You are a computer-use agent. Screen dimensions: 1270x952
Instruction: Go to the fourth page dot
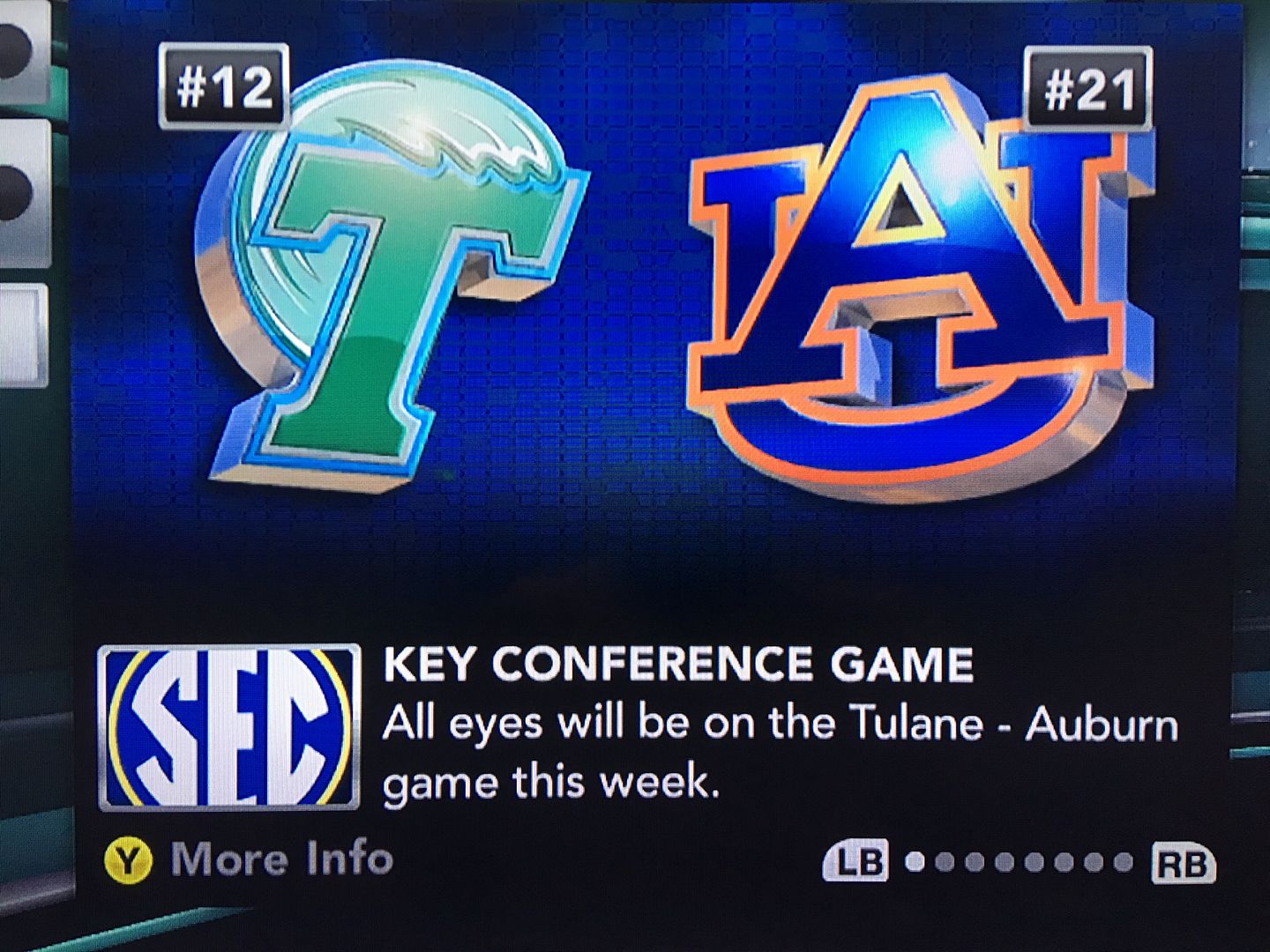pyautogui.click(x=1005, y=862)
